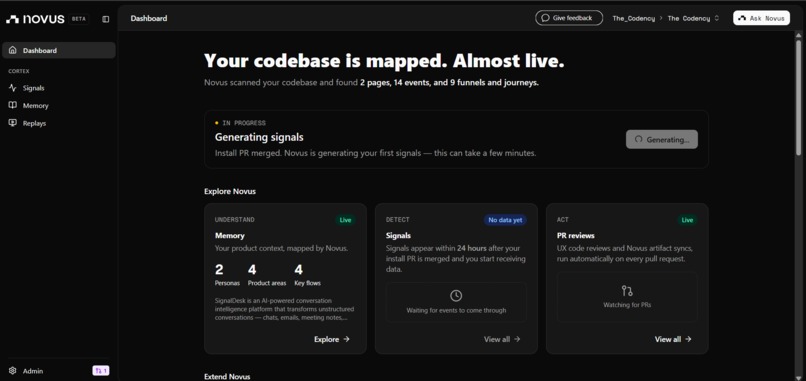Click the Novus logo icon
This screenshot has height=381, width=806.
click(12, 19)
